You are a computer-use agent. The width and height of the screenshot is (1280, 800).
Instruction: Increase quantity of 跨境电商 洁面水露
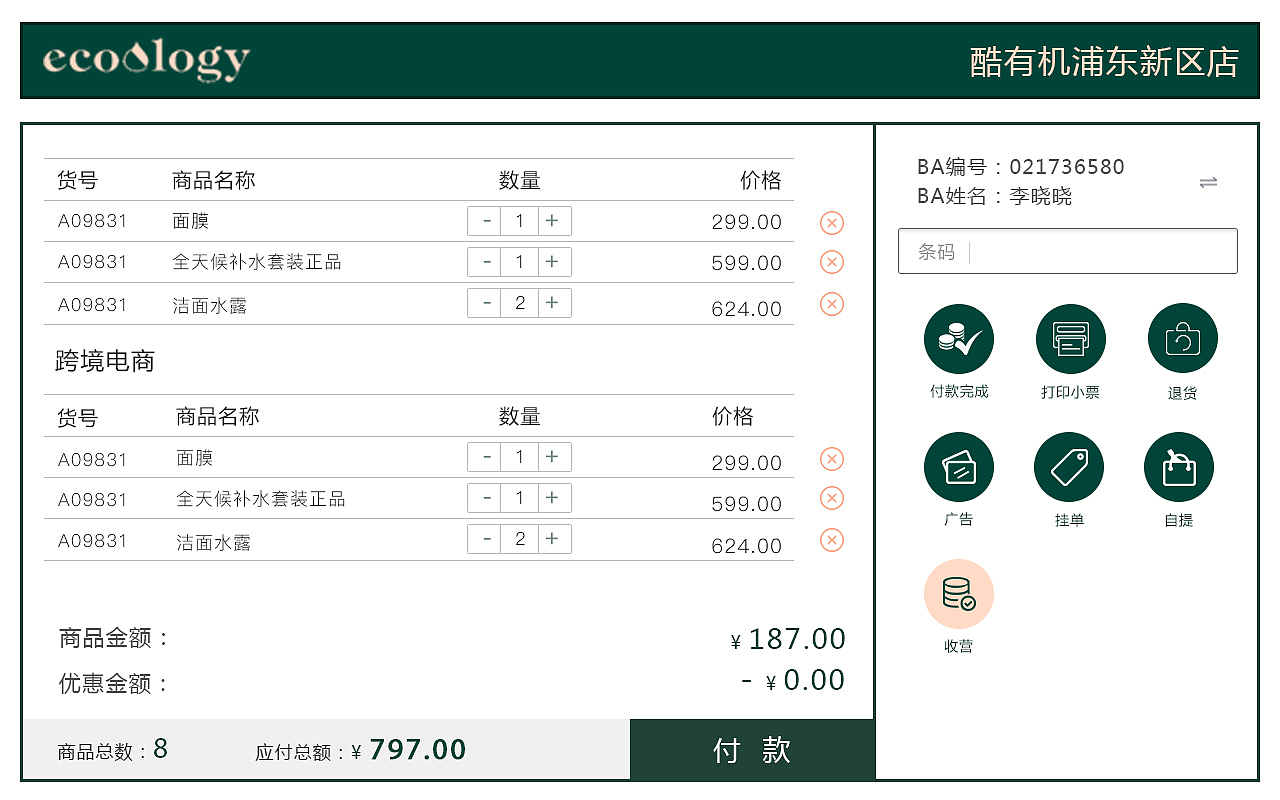point(552,539)
